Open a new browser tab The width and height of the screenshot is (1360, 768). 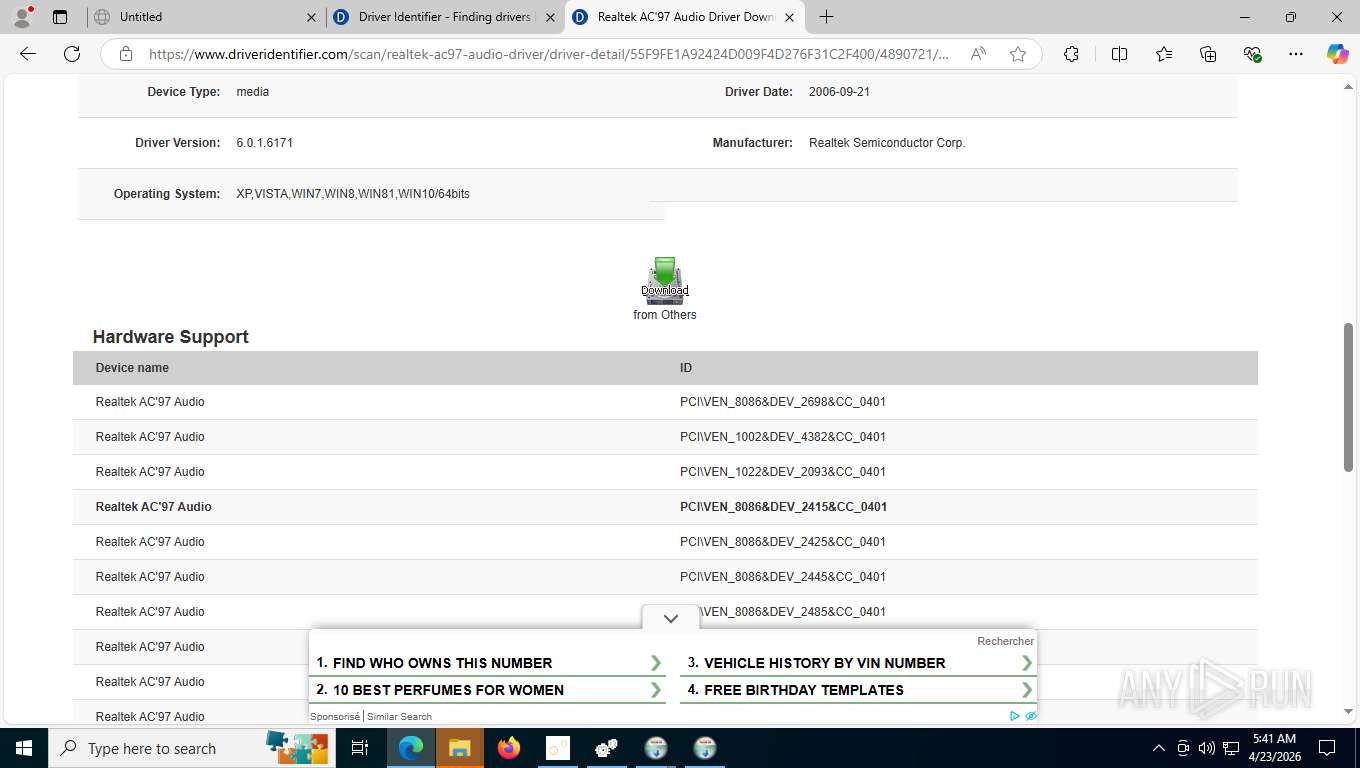coord(826,17)
